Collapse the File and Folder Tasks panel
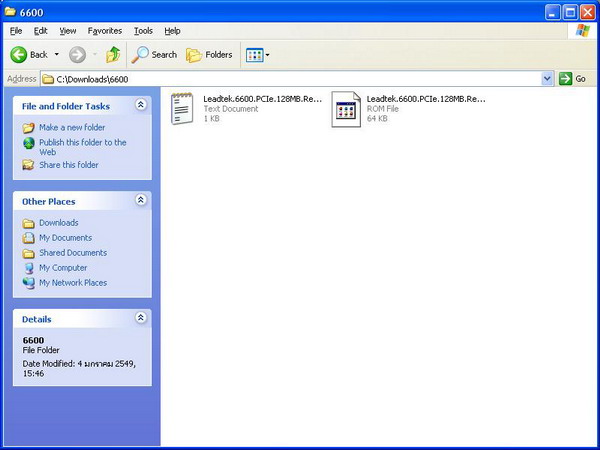 141,104
